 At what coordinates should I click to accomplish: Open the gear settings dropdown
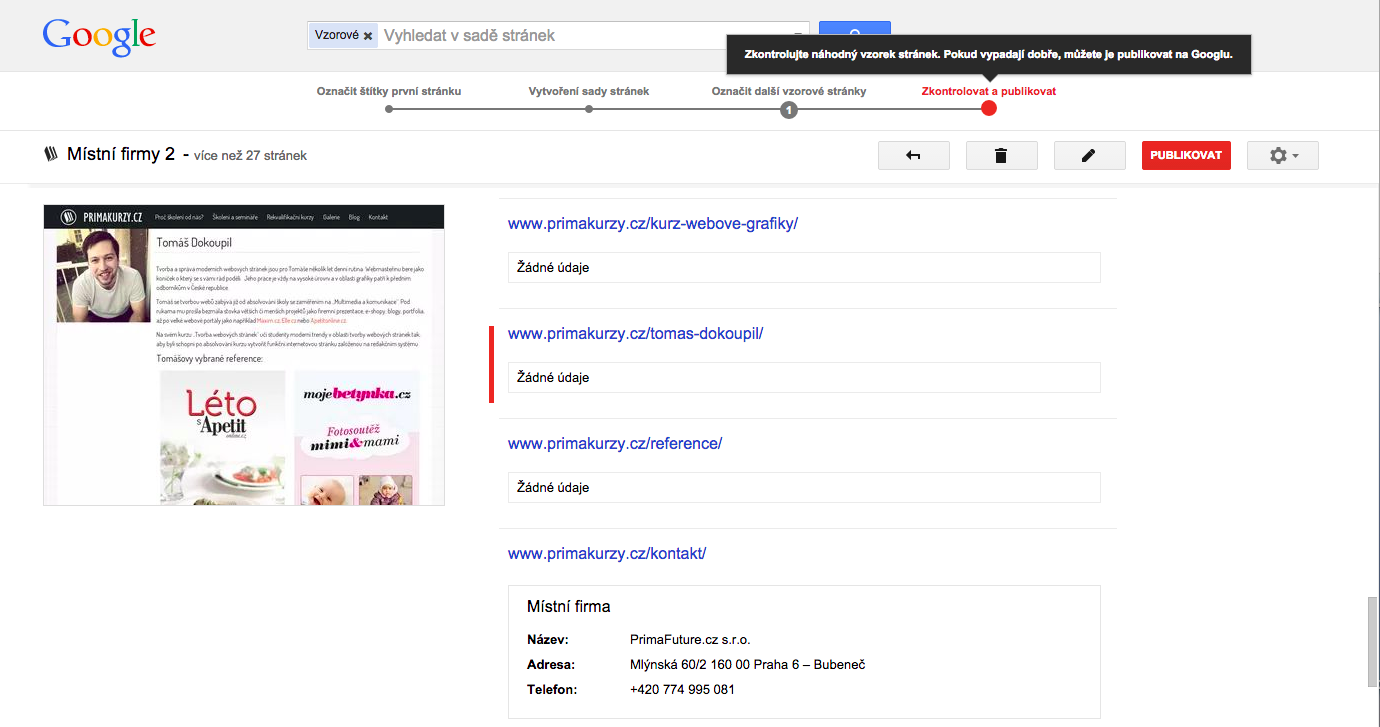(1283, 156)
